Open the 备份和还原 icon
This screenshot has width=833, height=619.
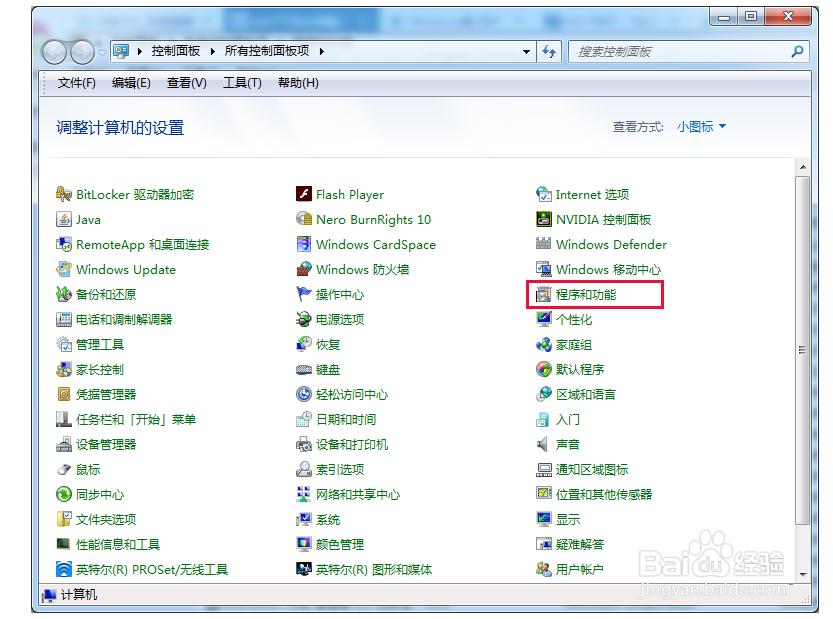coord(64,294)
